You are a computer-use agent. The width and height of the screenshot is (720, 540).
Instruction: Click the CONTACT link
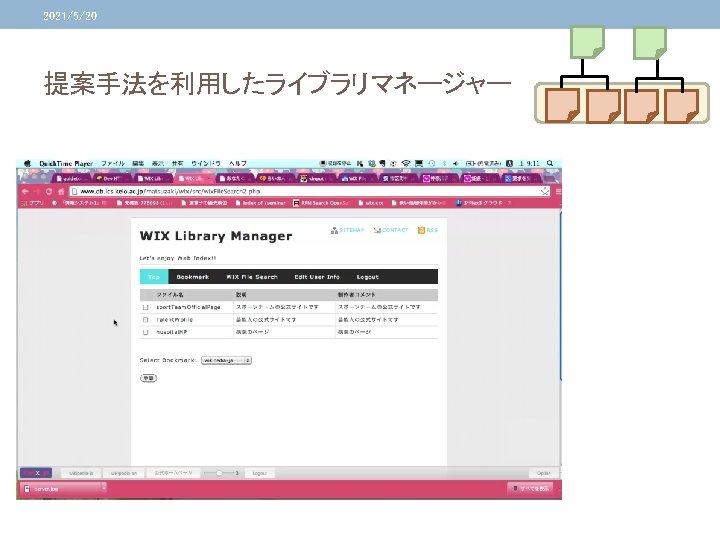pos(391,230)
